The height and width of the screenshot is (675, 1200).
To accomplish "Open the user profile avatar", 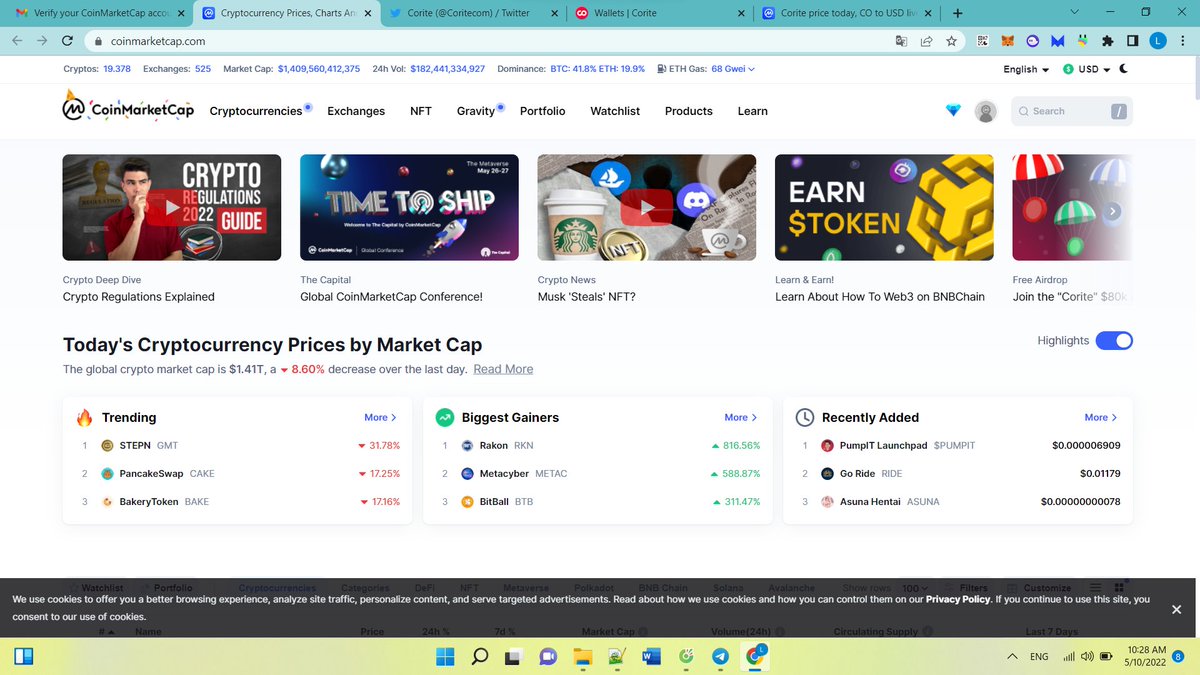I will pyautogui.click(x=986, y=111).
